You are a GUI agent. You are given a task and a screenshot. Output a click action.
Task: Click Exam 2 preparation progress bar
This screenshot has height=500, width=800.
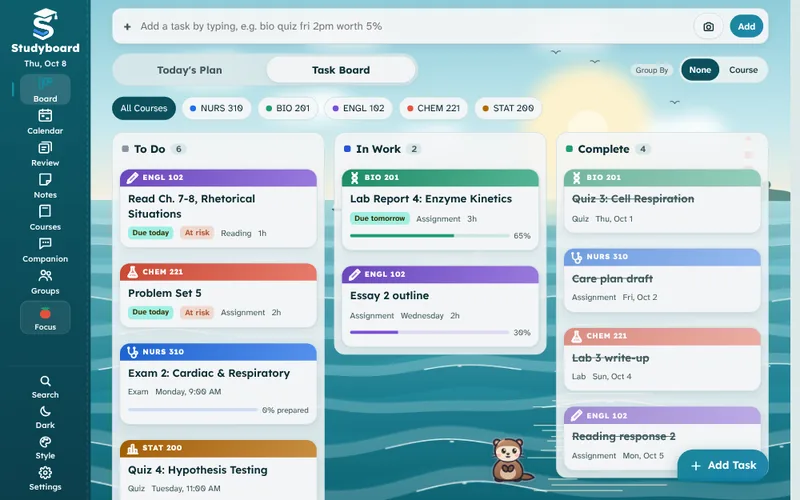pos(193,410)
